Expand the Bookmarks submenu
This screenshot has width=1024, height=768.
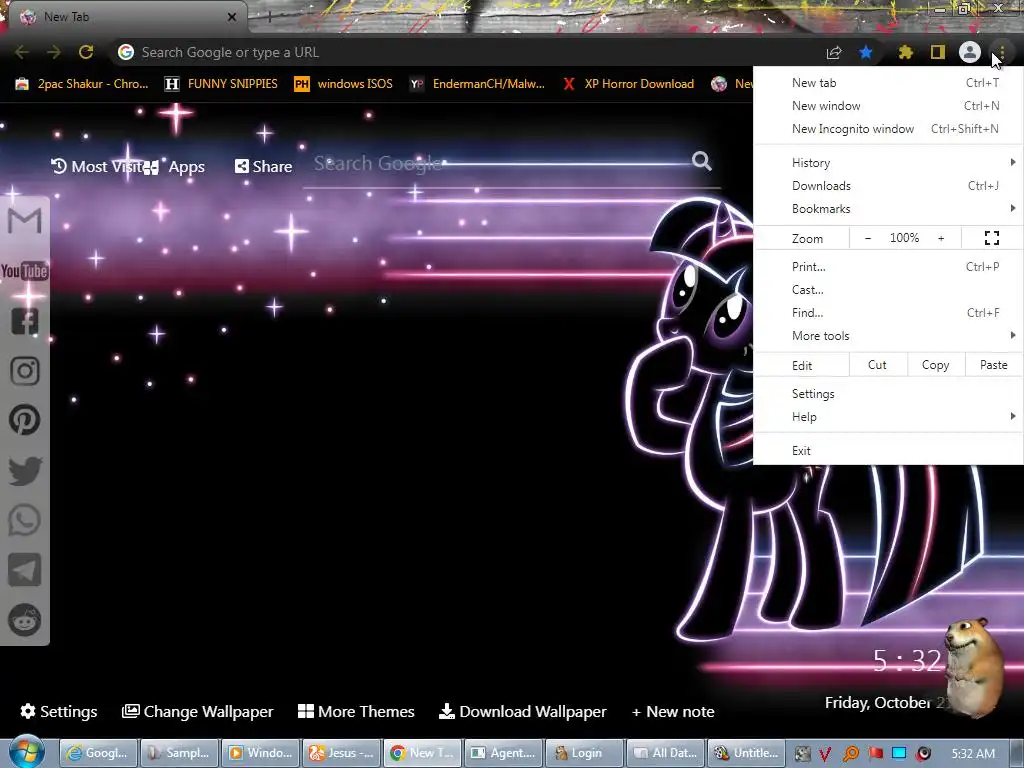889,209
